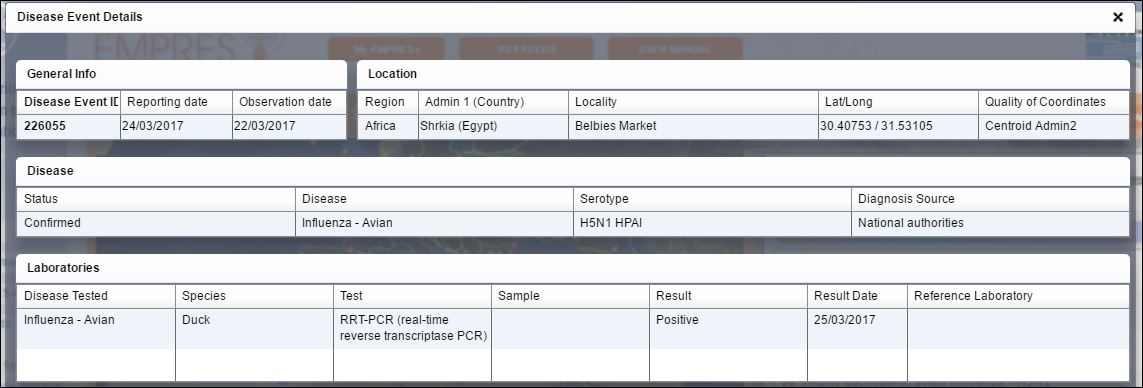Select the Centroid Admin2 cell
The height and width of the screenshot is (388, 1143).
pos(1054,126)
